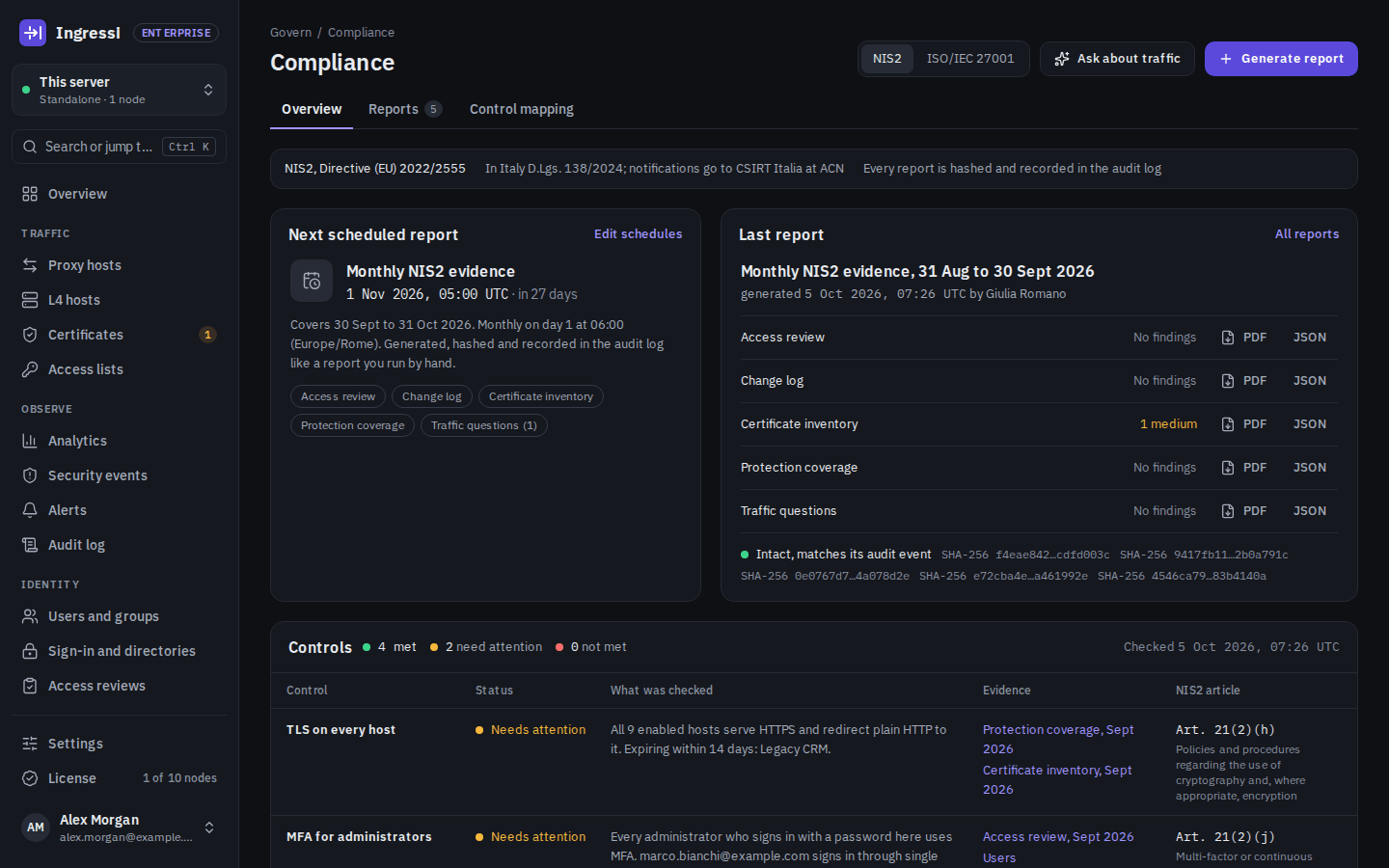Click the Traffic questions (1) chip
This screenshot has height=868, width=1389.
pos(484,425)
